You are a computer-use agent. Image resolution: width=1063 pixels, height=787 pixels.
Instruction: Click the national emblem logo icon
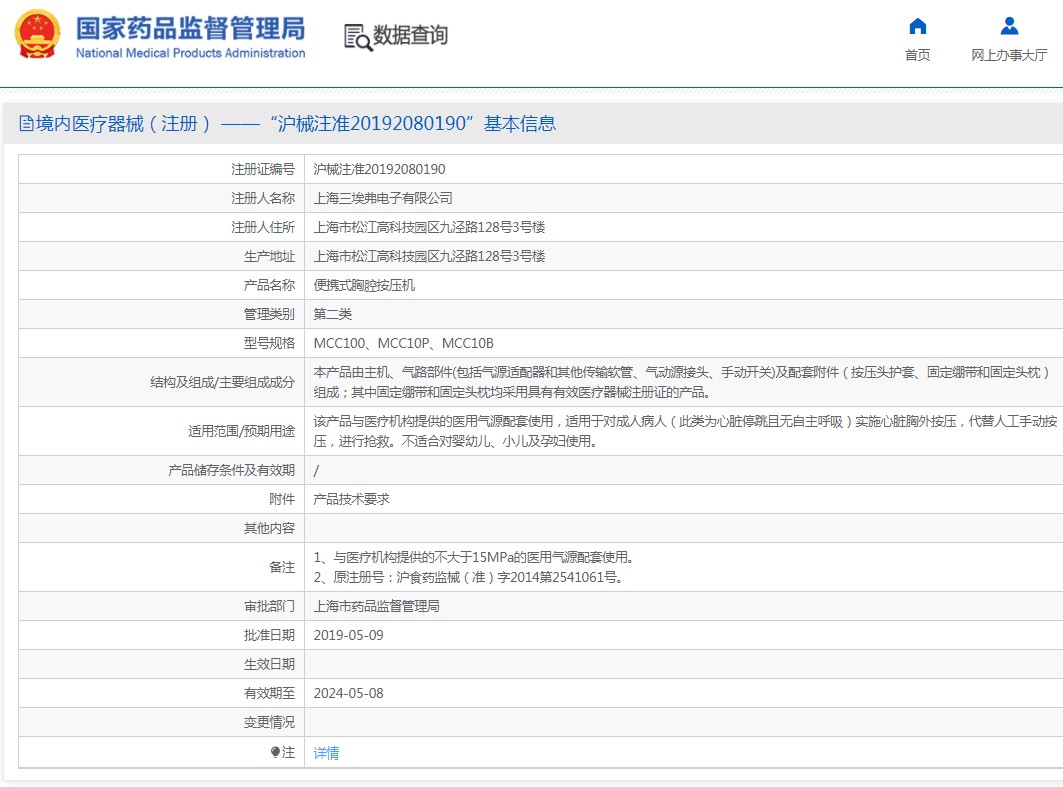[x=37, y=34]
